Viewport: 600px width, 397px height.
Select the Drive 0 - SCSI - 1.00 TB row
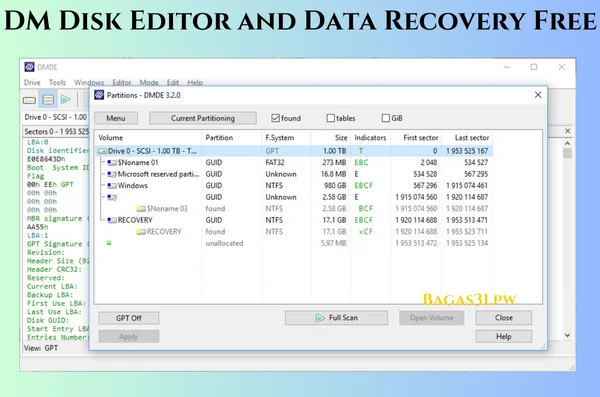(x=294, y=151)
